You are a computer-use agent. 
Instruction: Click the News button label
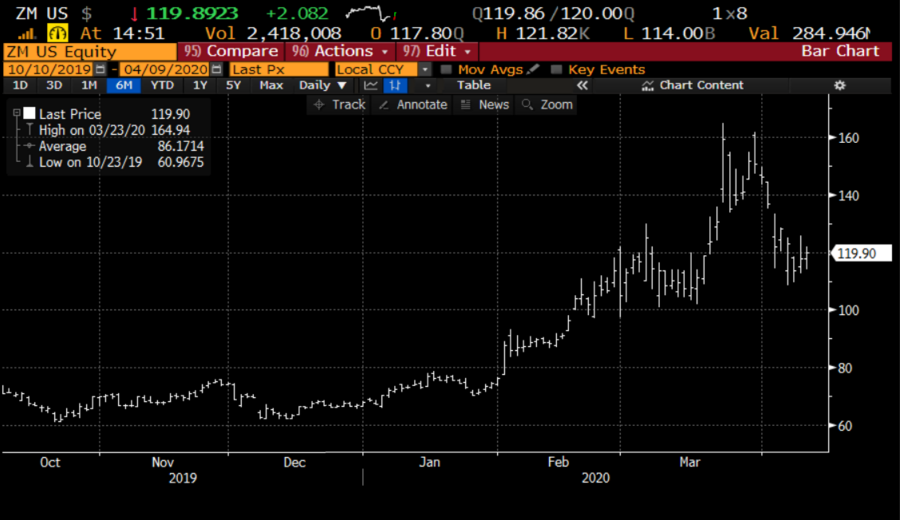(x=494, y=105)
